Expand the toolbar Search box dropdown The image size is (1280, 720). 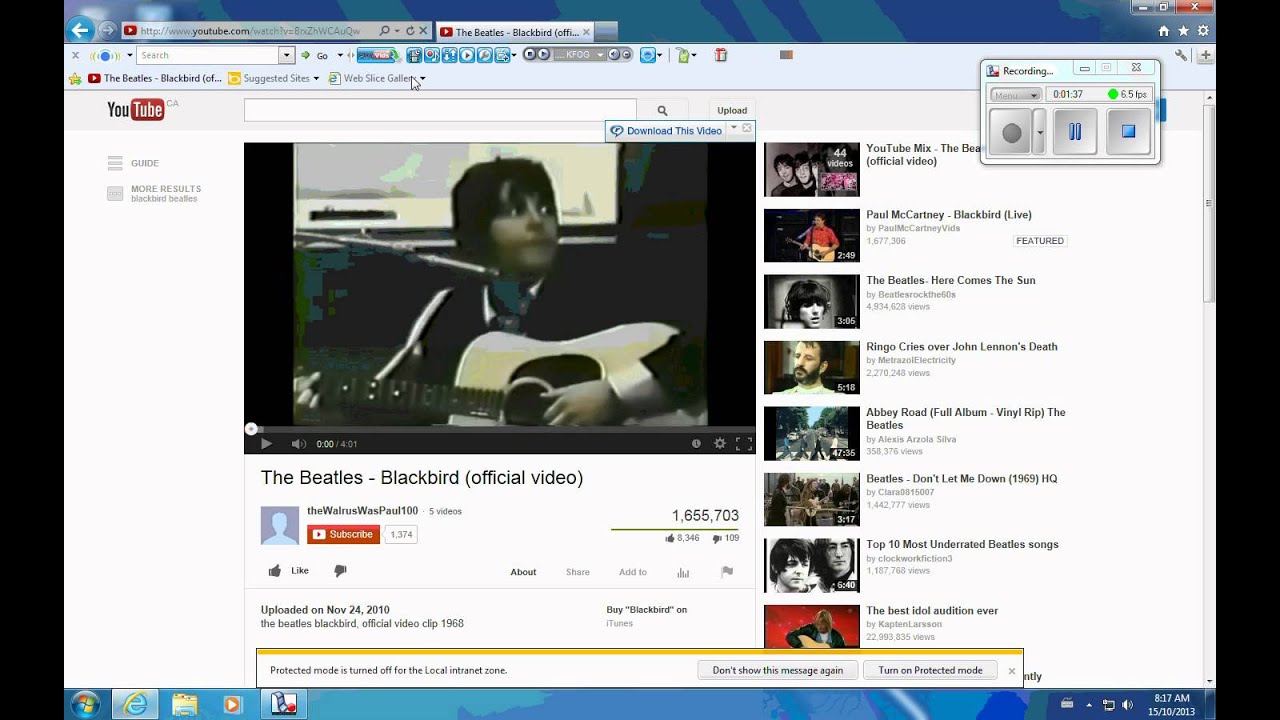[286, 55]
